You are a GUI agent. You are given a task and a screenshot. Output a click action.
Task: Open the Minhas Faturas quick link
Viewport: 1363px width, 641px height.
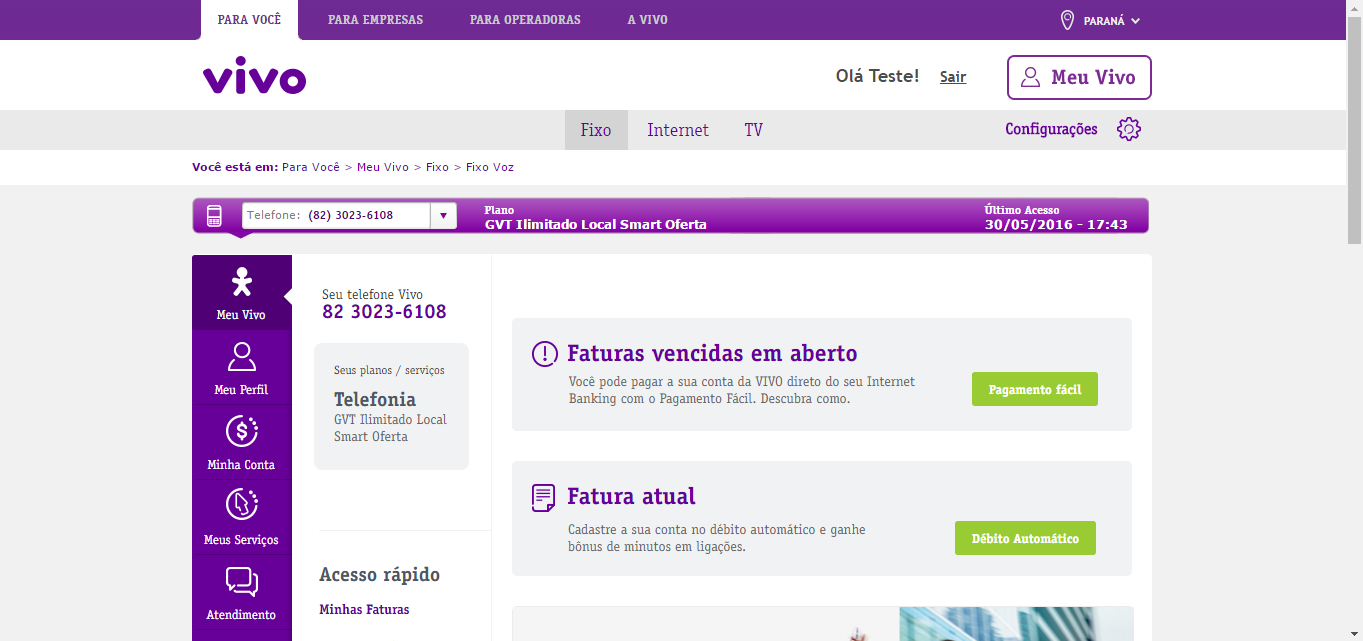(x=364, y=609)
